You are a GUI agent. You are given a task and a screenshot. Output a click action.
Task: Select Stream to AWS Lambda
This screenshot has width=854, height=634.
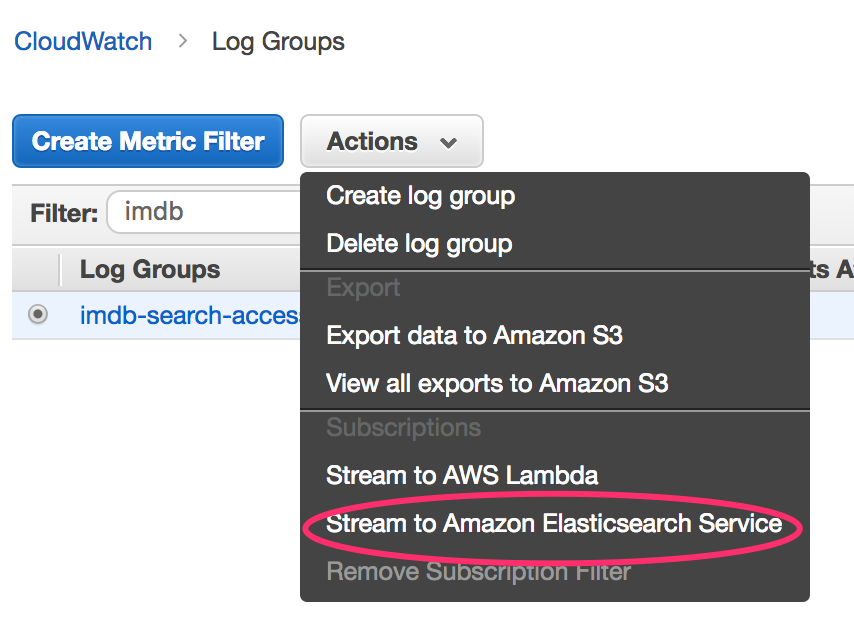coord(462,475)
